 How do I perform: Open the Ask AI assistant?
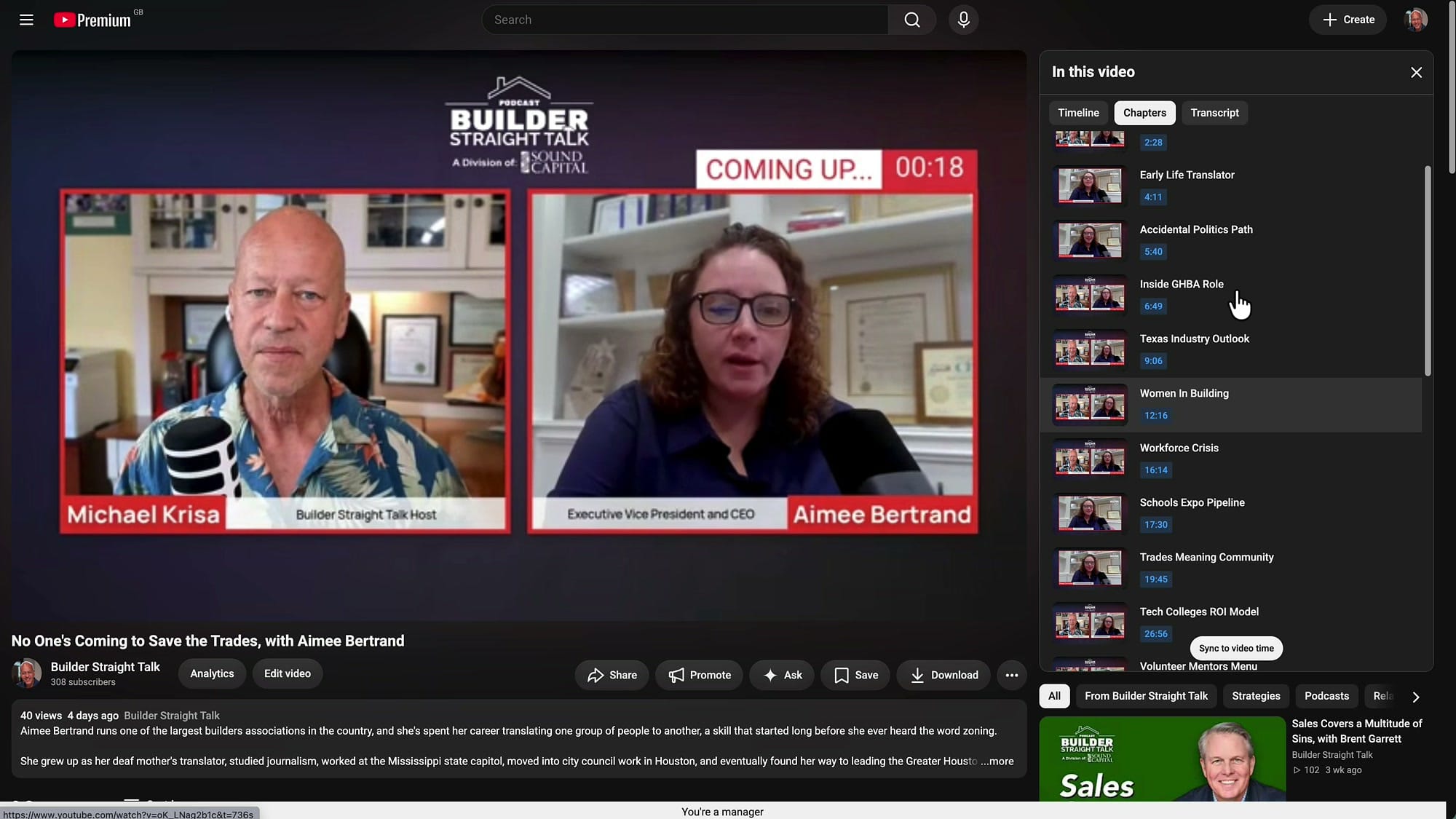pos(782,675)
